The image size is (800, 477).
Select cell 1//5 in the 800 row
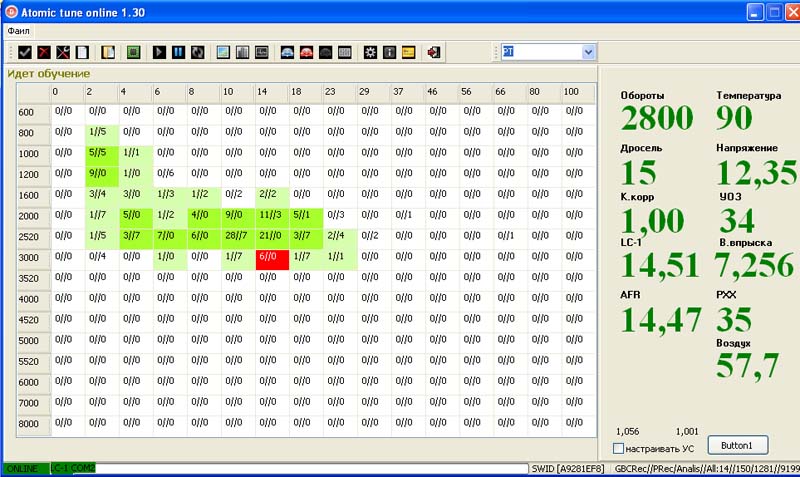tap(102, 135)
